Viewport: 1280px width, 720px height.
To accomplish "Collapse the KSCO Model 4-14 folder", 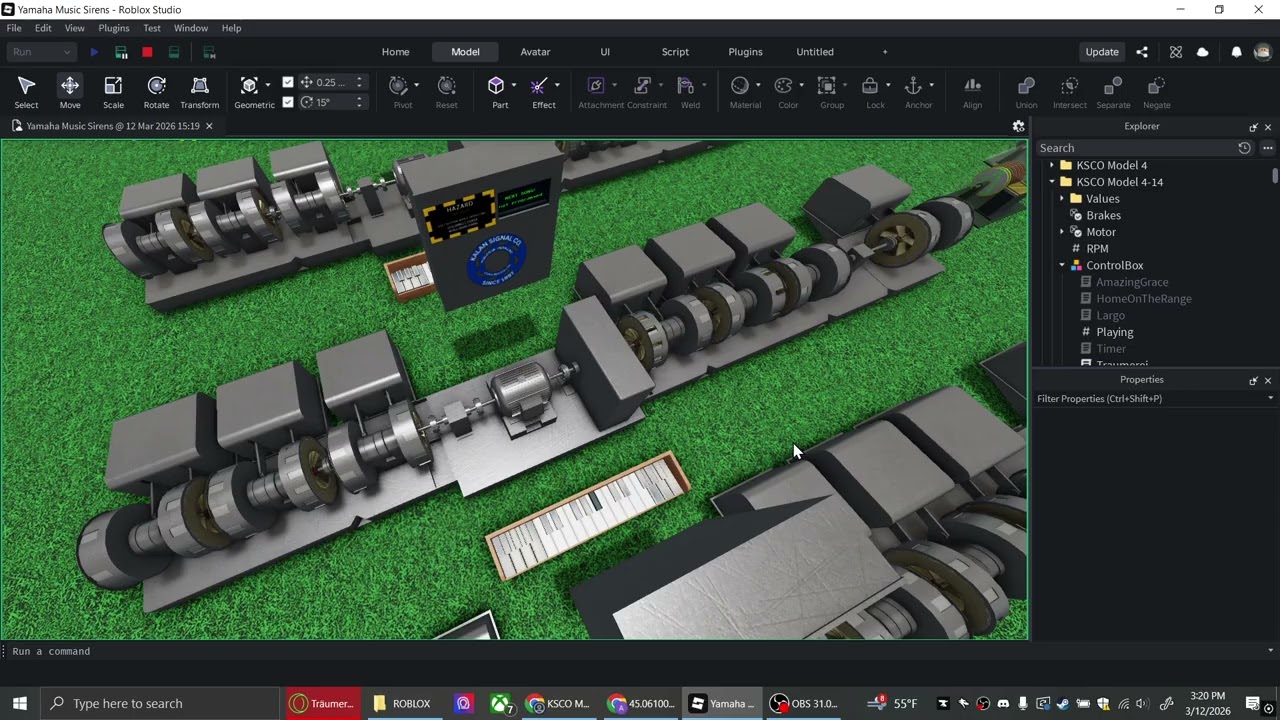I will click(1052, 182).
